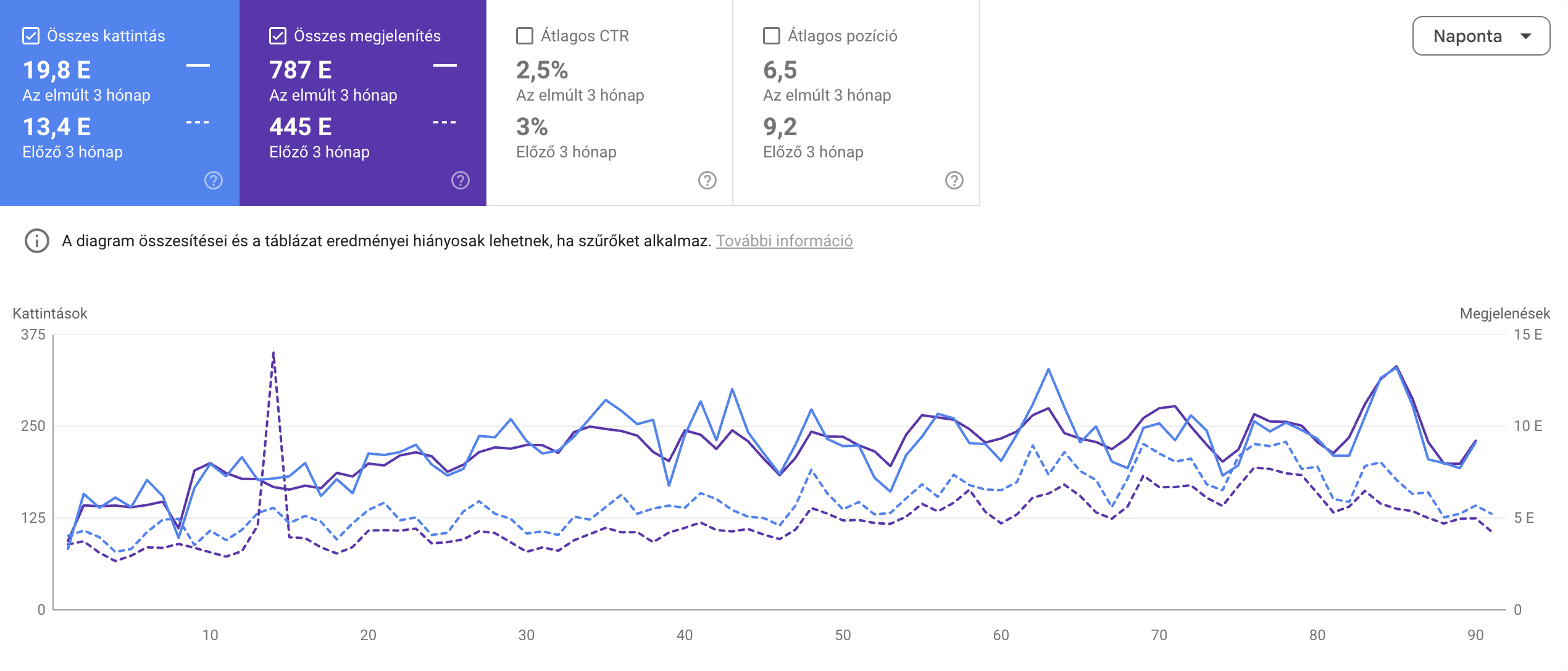Image resolution: width=1568 pixels, height=671 pixels.
Task: Click the dashed line legend on the impressions card
Action: (443, 123)
